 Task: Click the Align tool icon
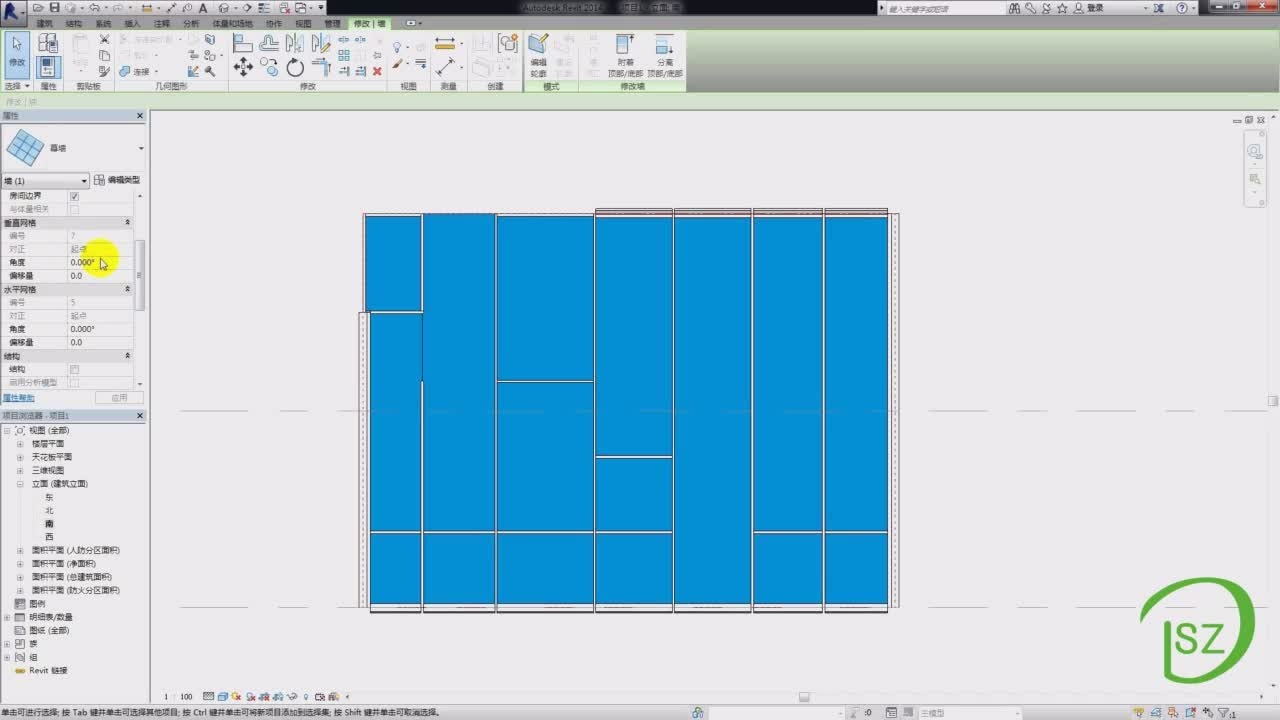point(243,43)
